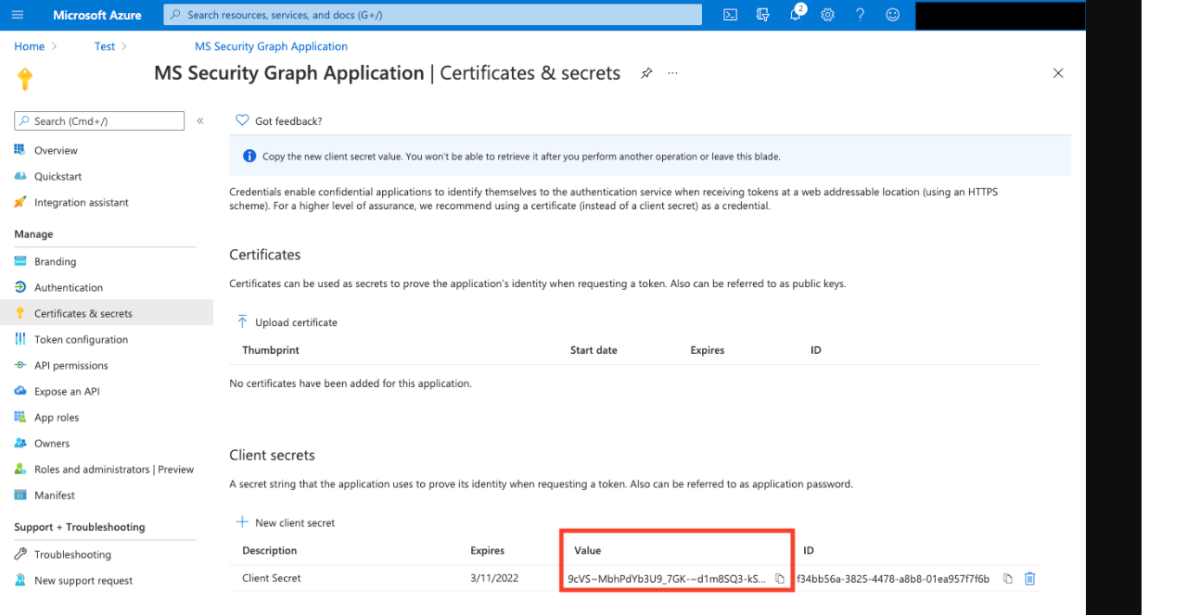Go to the Home breadcrumb
1200x615 pixels.
(29, 46)
